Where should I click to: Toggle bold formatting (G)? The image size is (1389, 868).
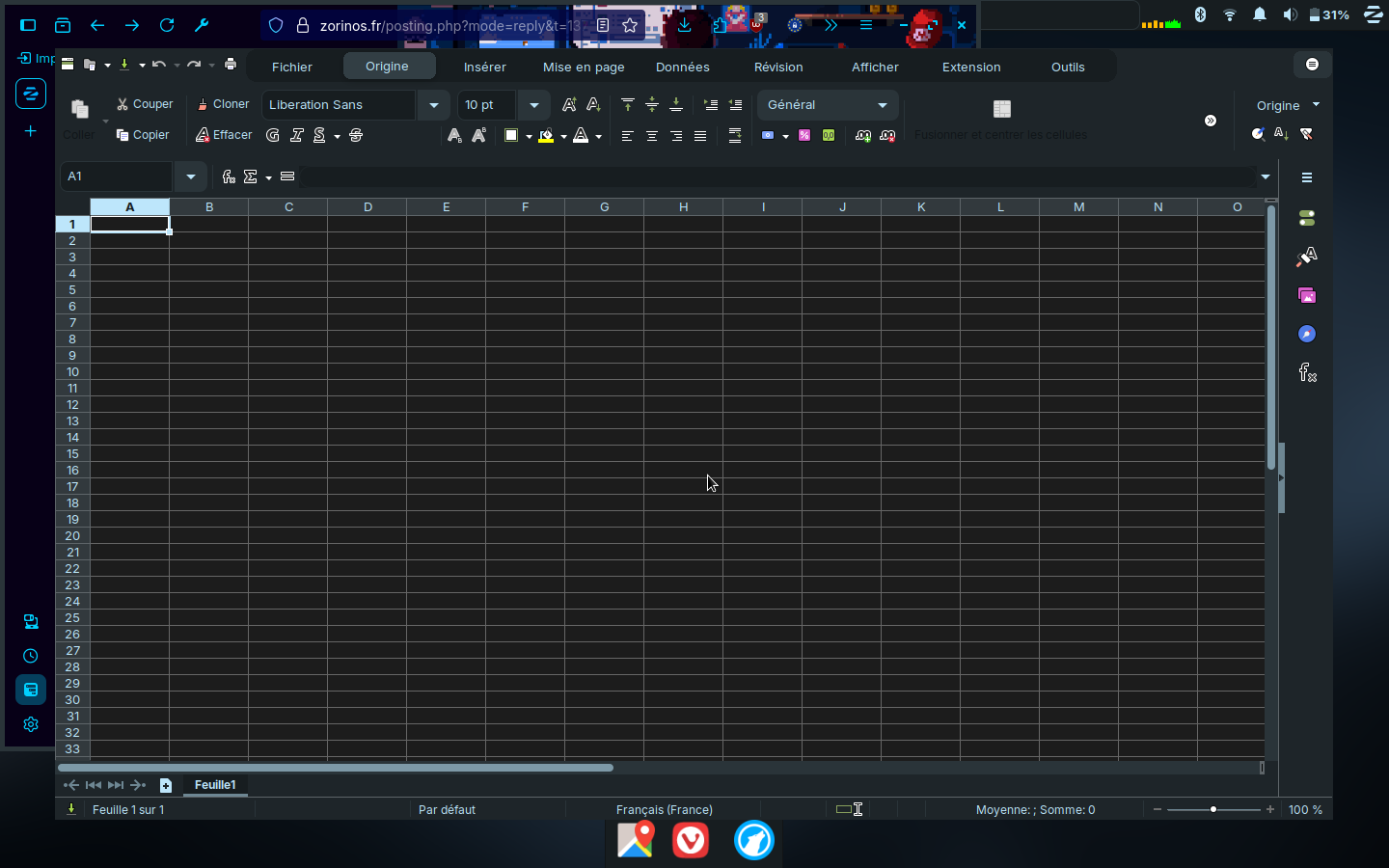click(x=273, y=136)
